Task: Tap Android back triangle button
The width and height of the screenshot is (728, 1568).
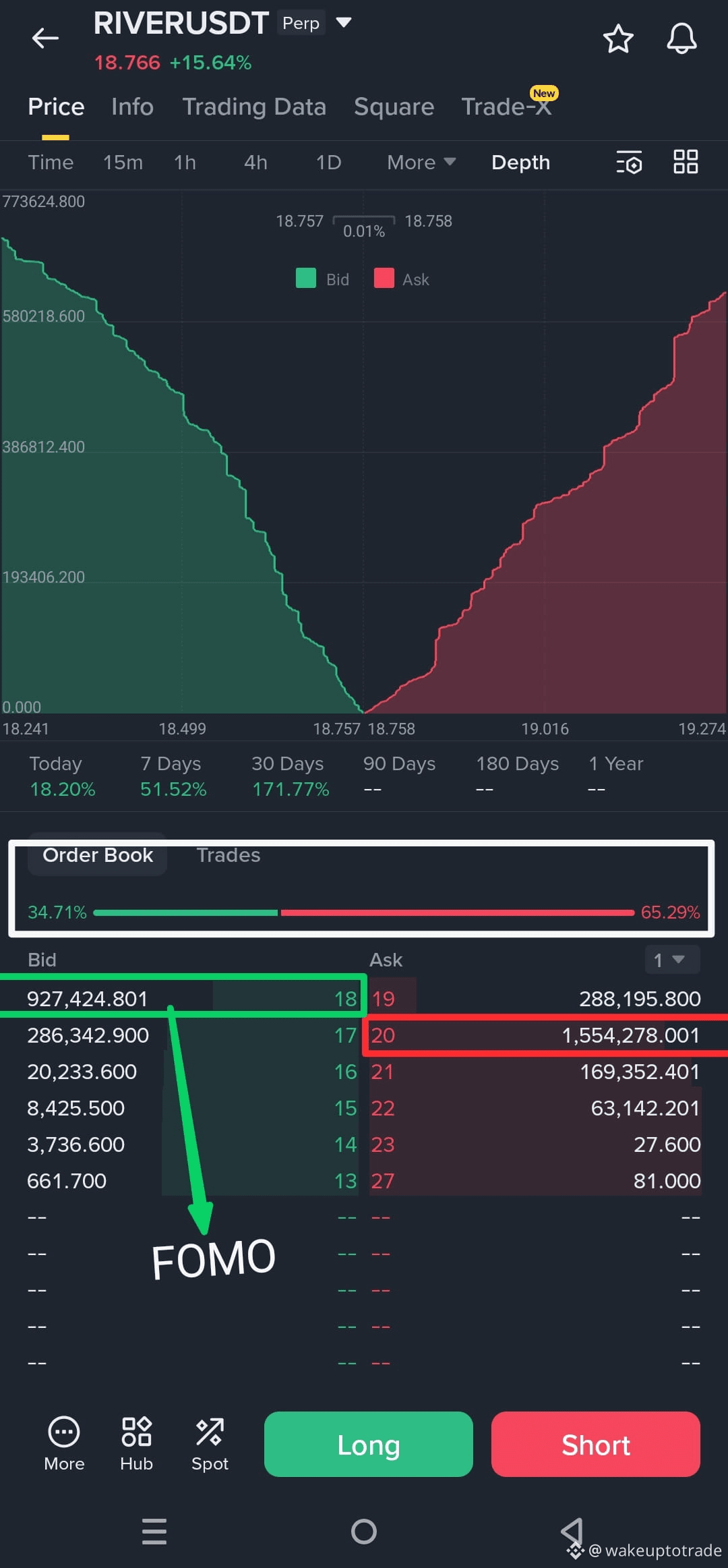Action: click(572, 1531)
